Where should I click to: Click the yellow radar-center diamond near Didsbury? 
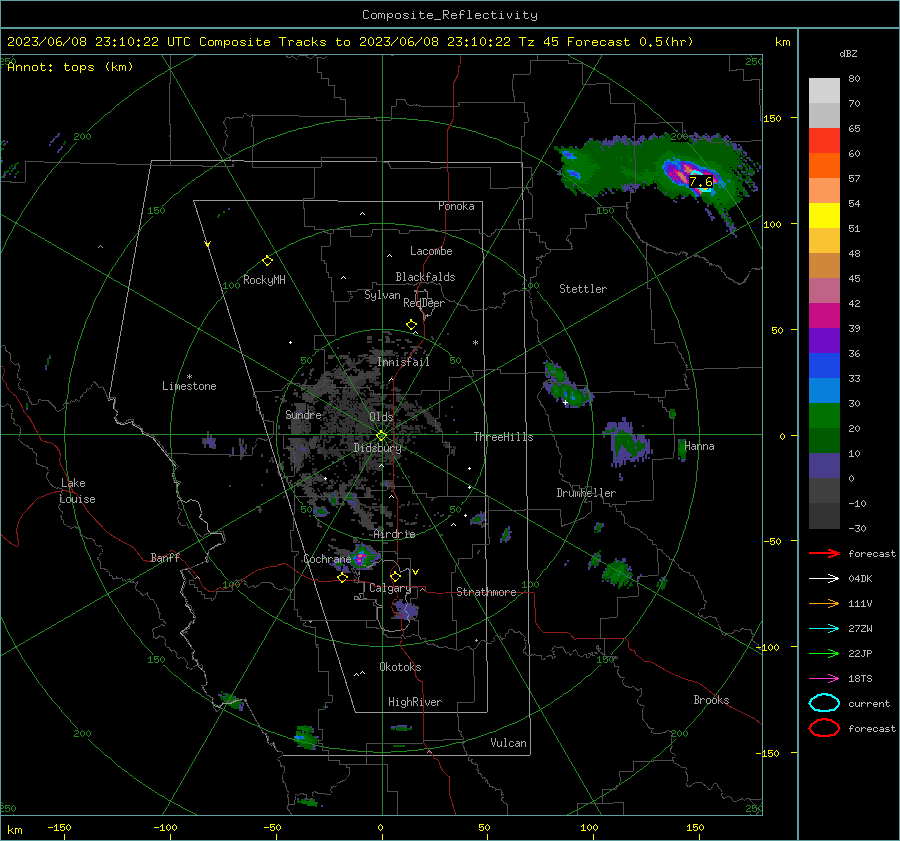tap(381, 436)
